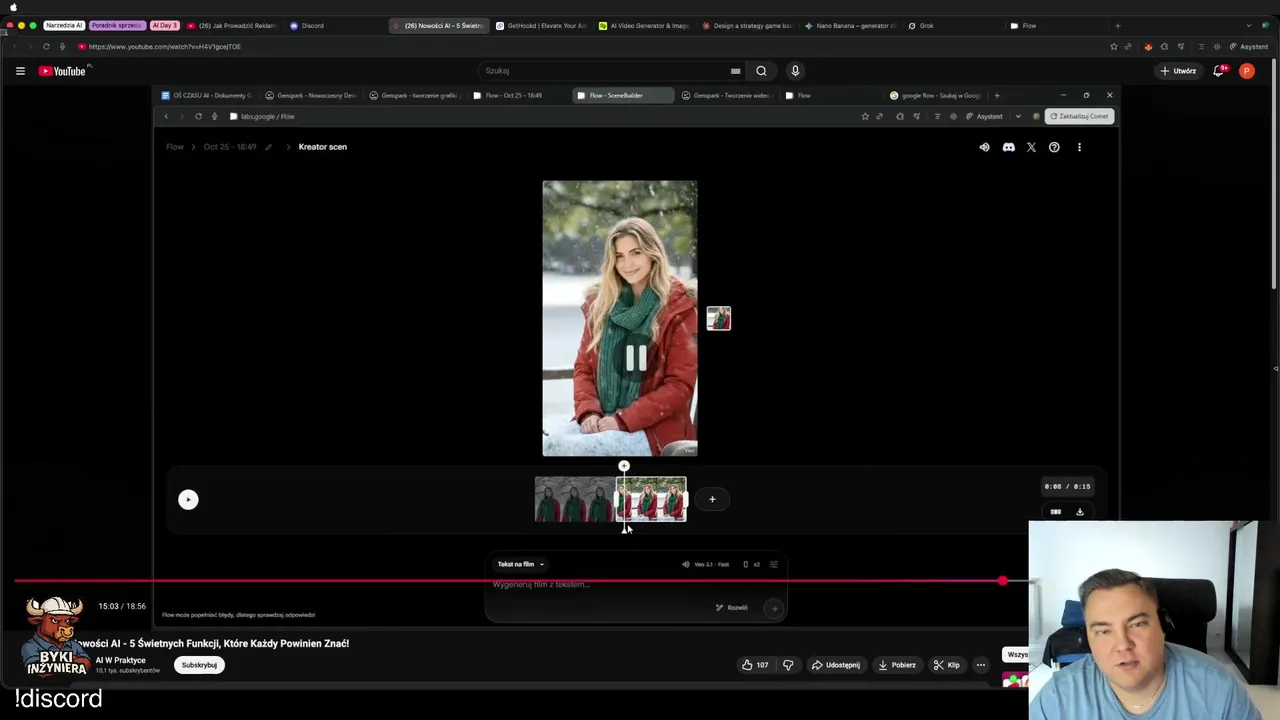This screenshot has width=1280, height=720.
Task: Seek using the red YouTube progress bar handle
Action: (1002, 581)
